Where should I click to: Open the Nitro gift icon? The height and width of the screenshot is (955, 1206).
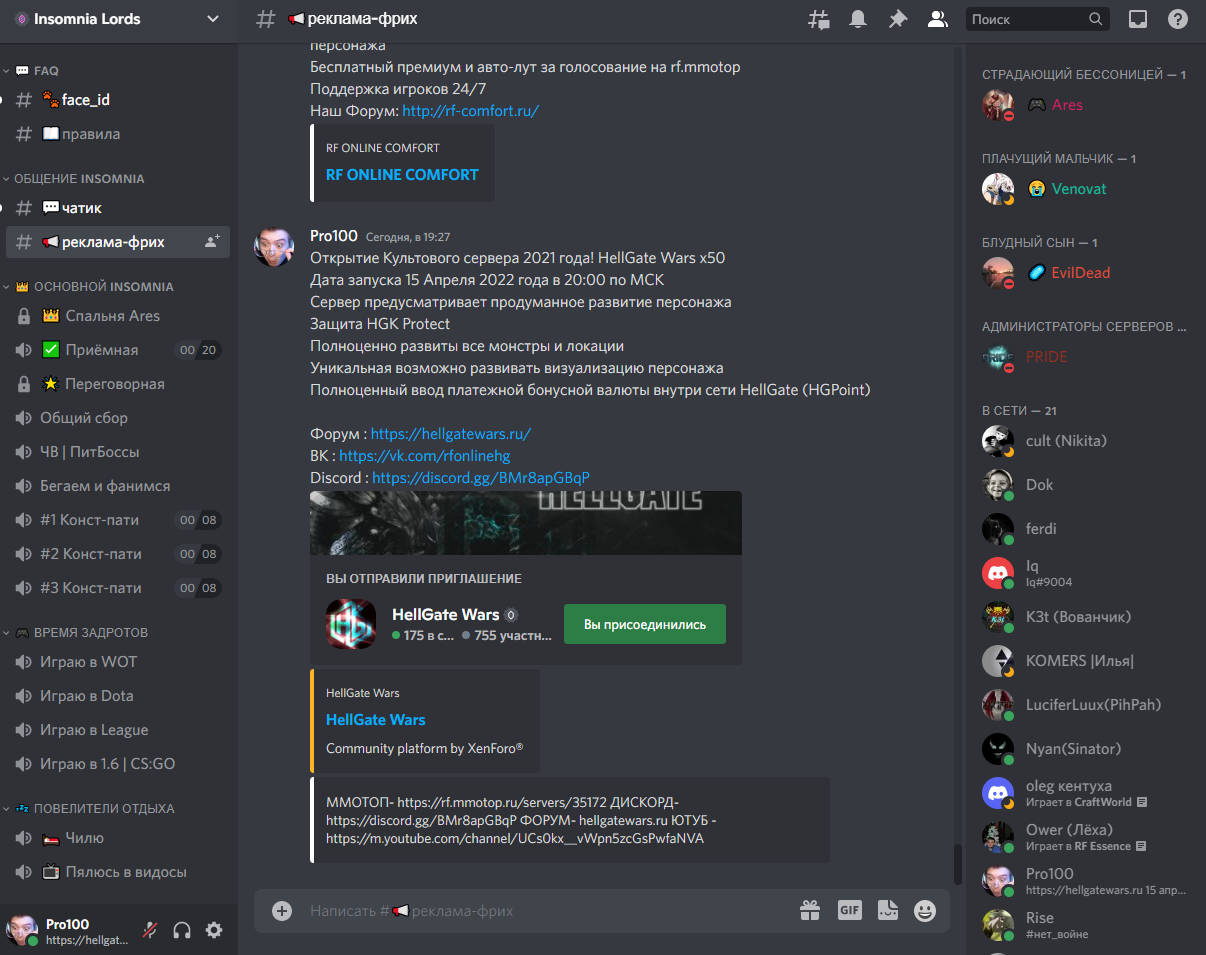(810, 910)
